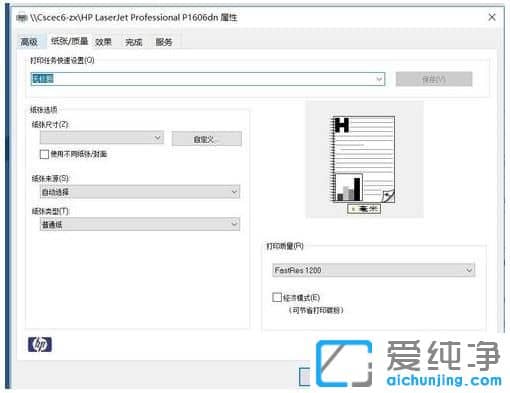Screen dimensions: 510x393
Task: Click the printer icon in title bar
Action: point(21,17)
